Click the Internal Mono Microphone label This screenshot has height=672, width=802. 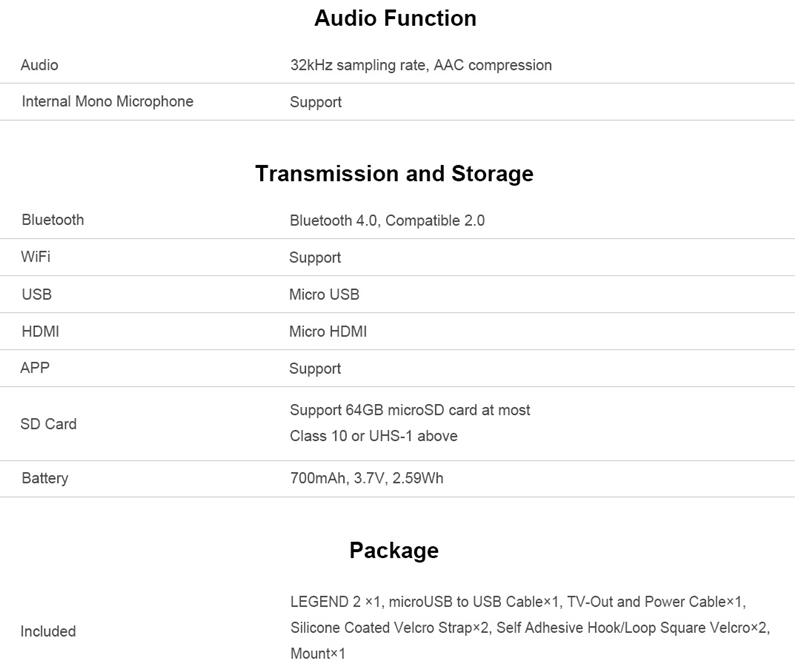pos(107,101)
